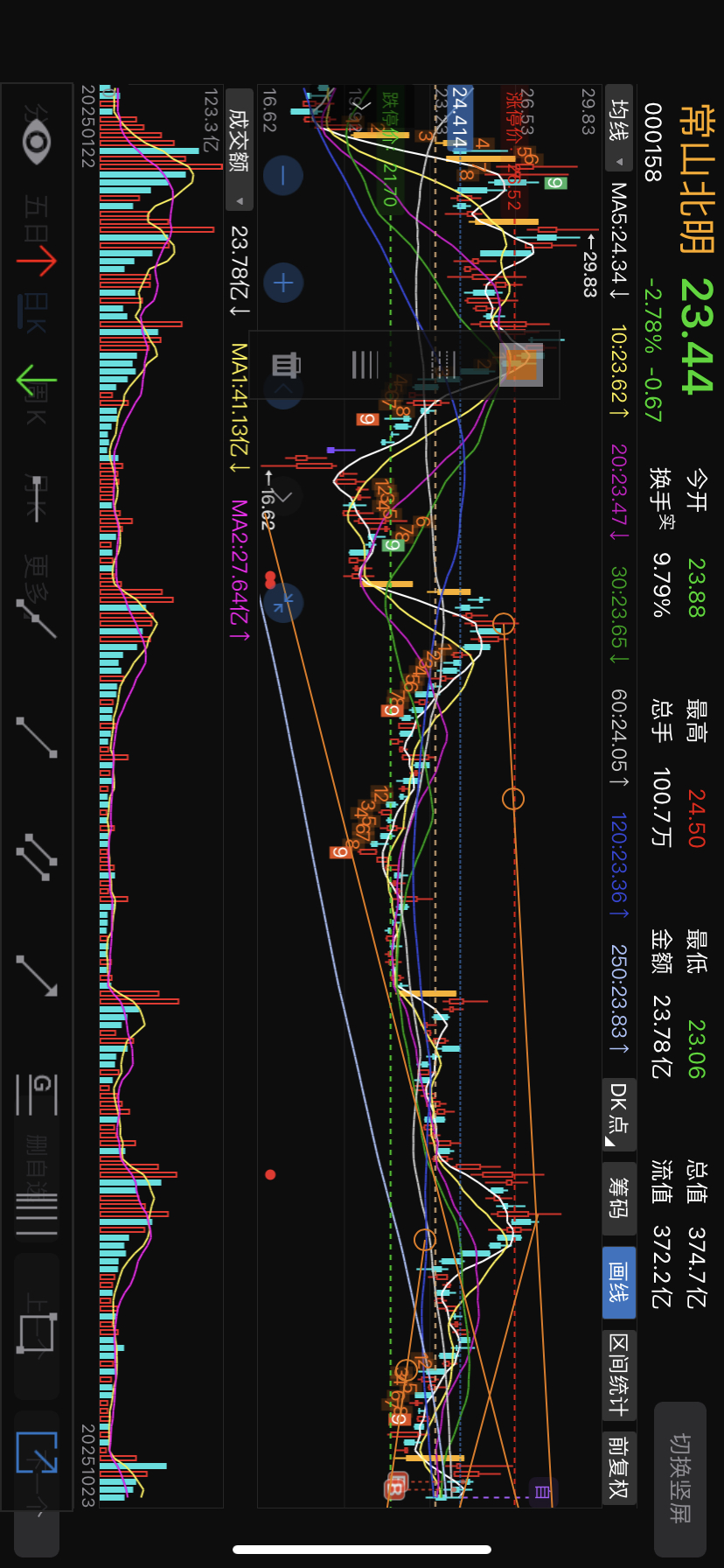
Task: Tap the MA5:24.34 readout
Action: tap(619, 241)
